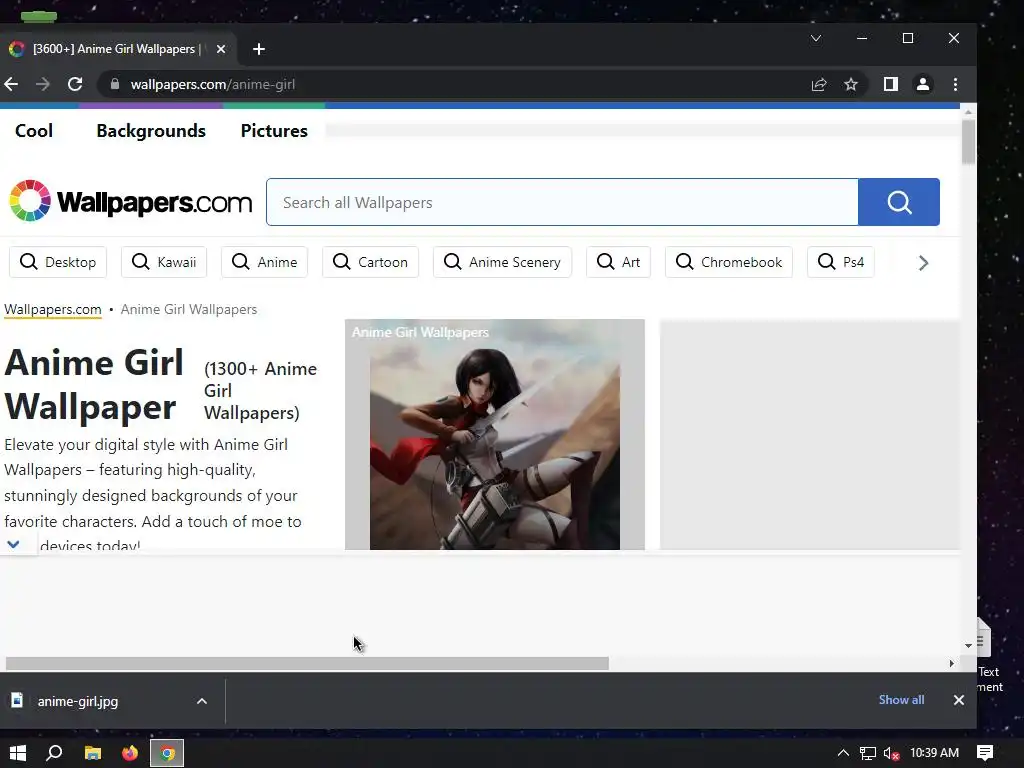Viewport: 1024px width, 768px height.
Task: Open the Chrome side panel
Action: 891,84
